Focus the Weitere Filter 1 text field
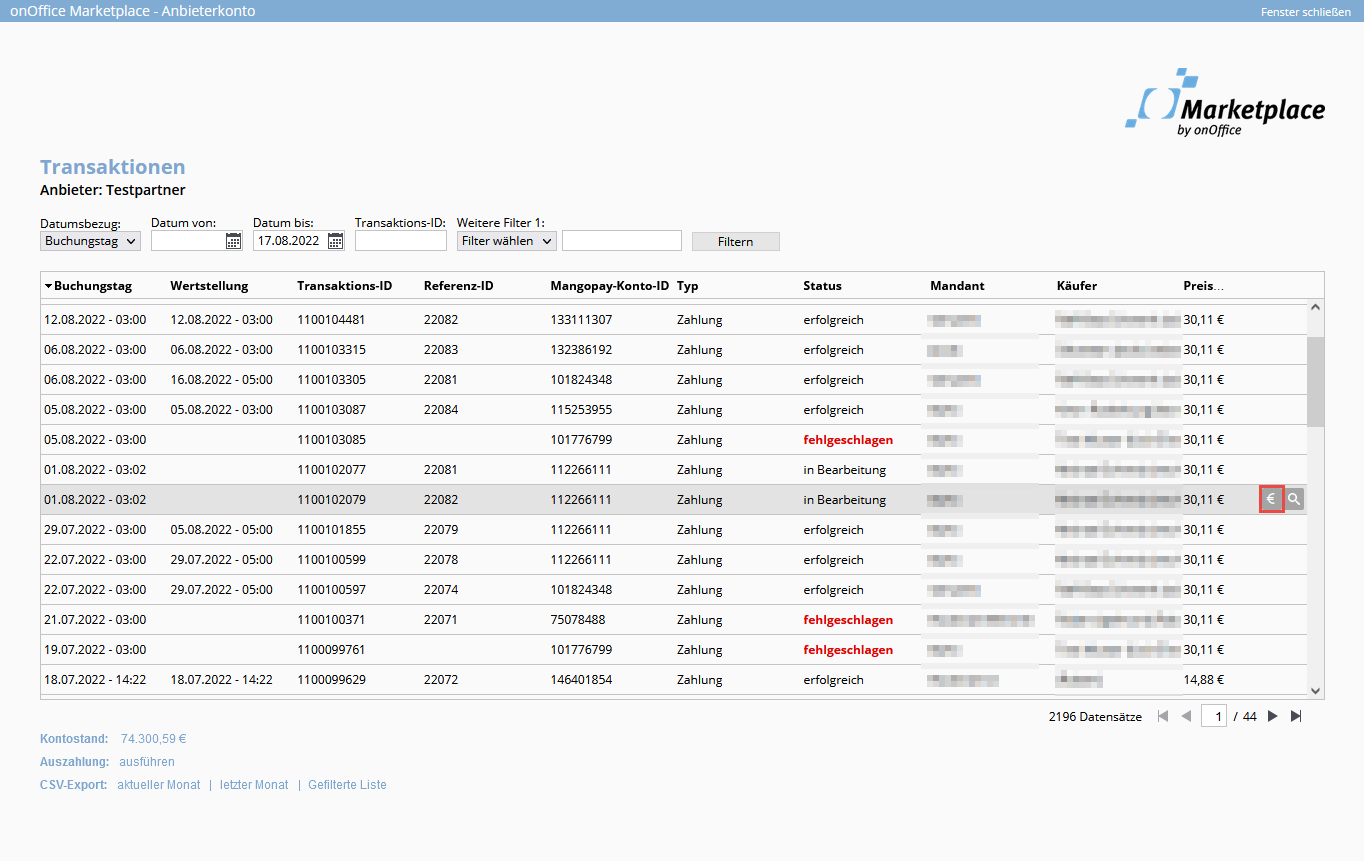The image size is (1364, 861). (x=622, y=241)
